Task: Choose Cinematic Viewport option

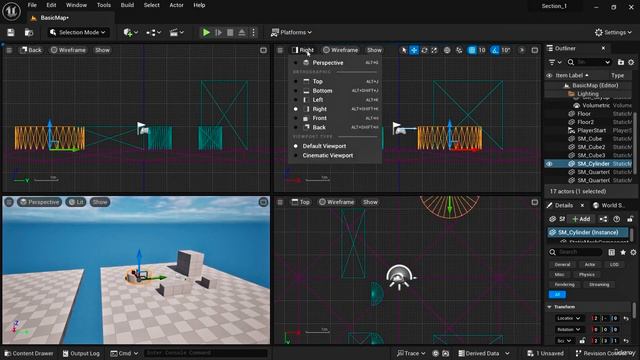Action: click(335, 156)
